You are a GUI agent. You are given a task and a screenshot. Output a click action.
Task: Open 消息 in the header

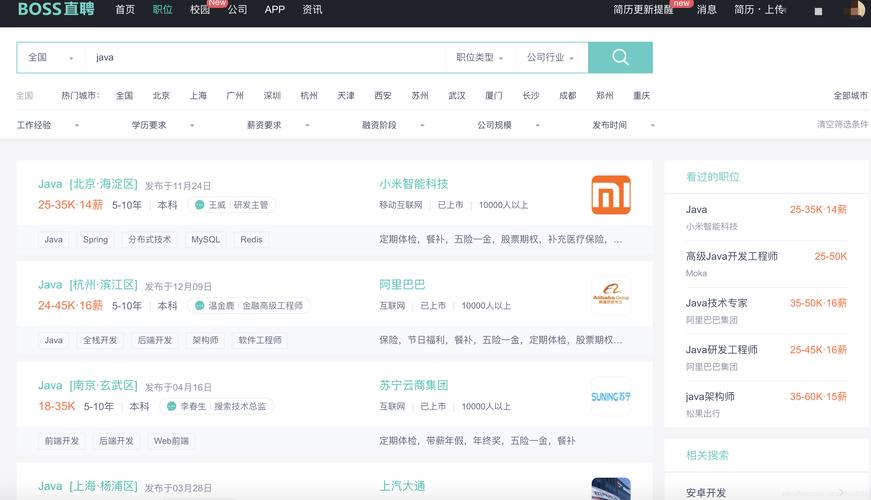(x=707, y=10)
